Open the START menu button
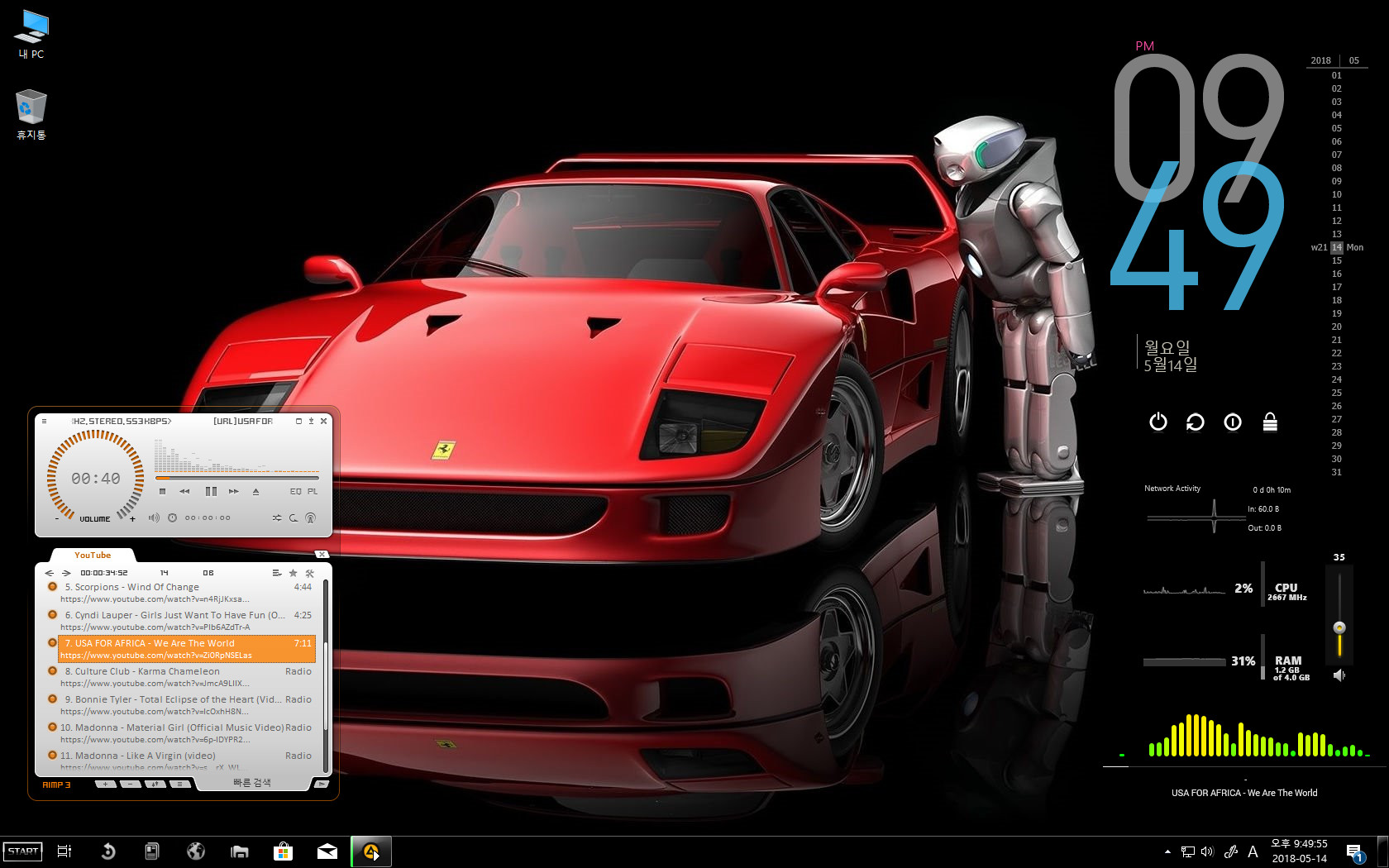1389x868 pixels. (23, 851)
